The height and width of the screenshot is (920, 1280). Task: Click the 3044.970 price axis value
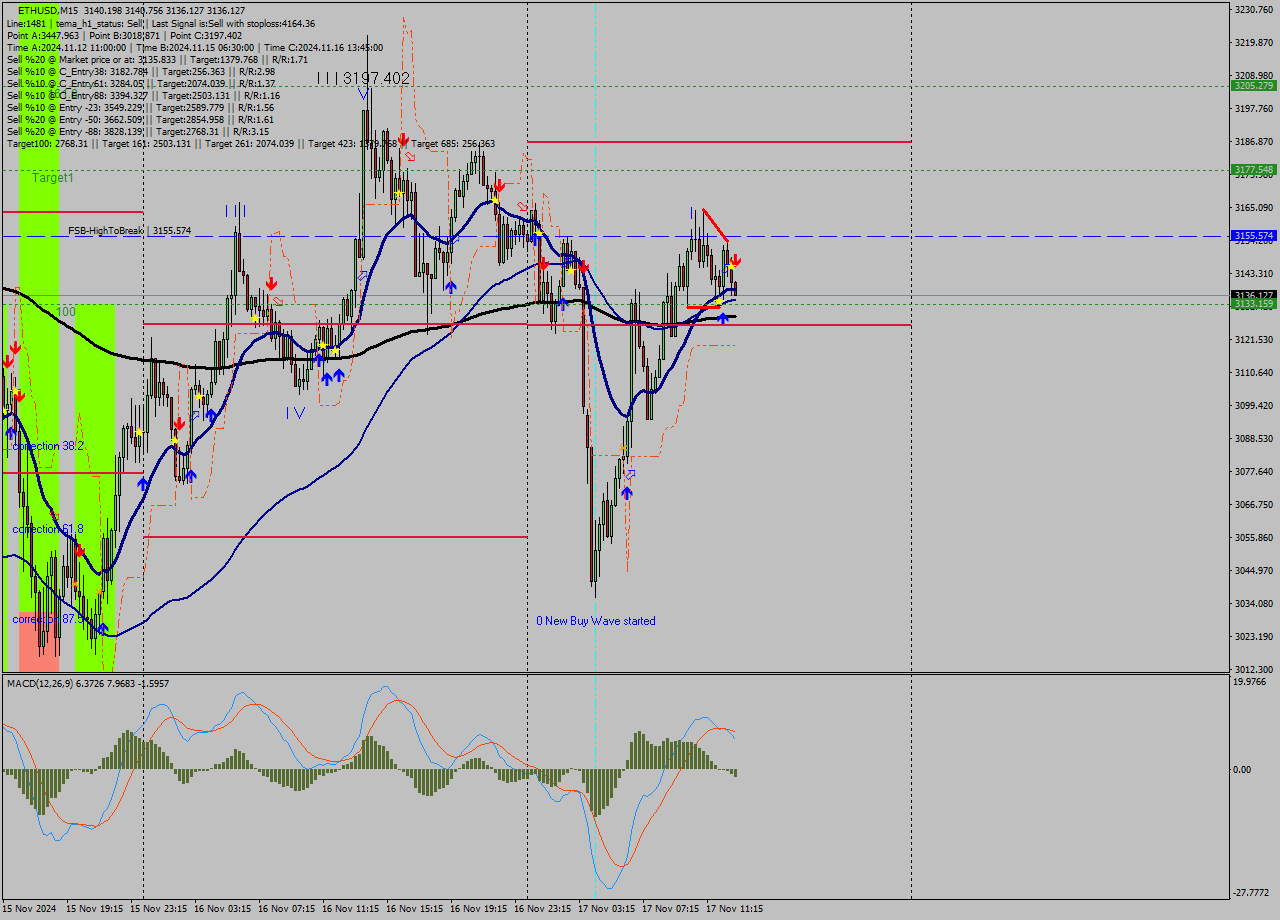[1254, 571]
